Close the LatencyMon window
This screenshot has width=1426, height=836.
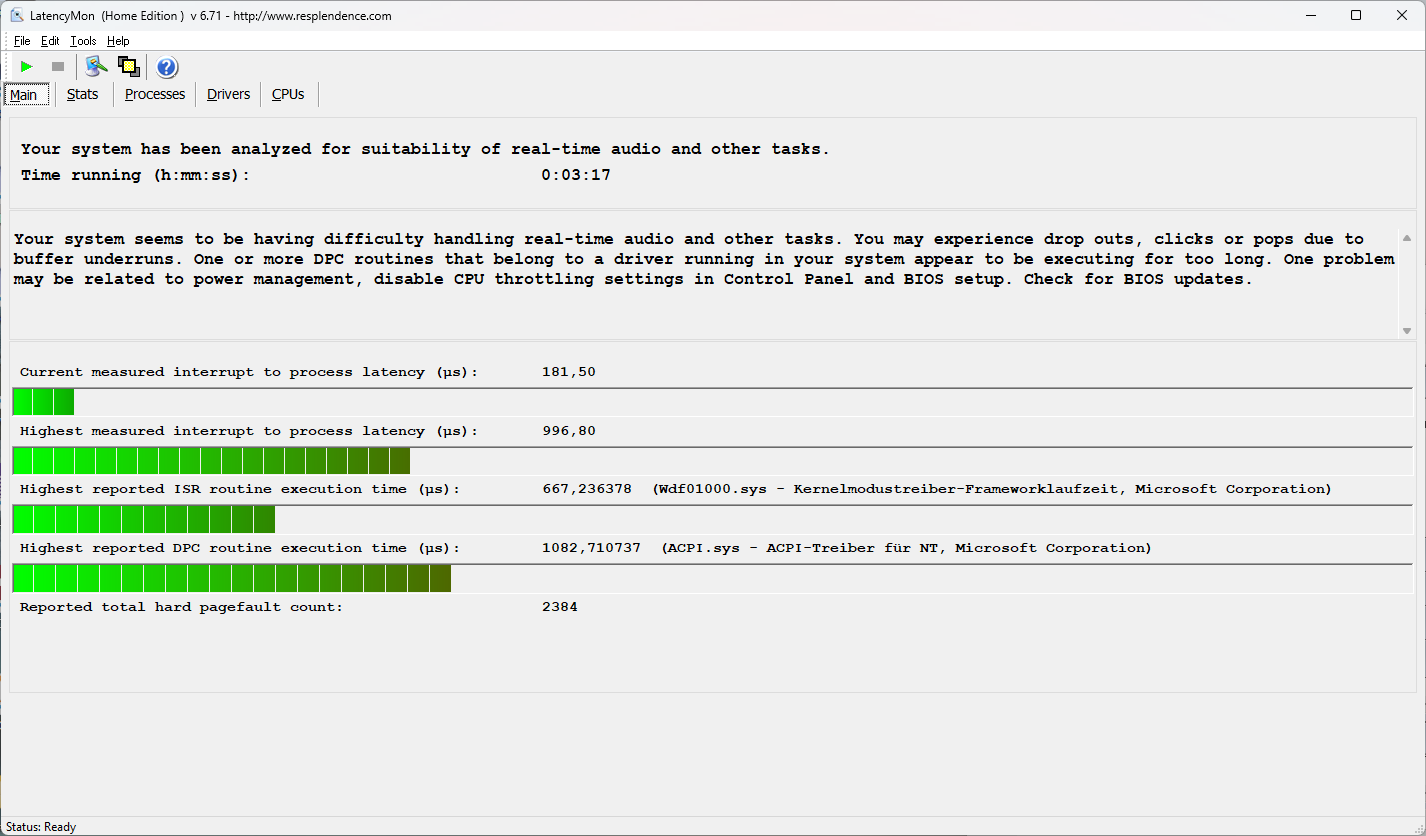[x=1402, y=15]
